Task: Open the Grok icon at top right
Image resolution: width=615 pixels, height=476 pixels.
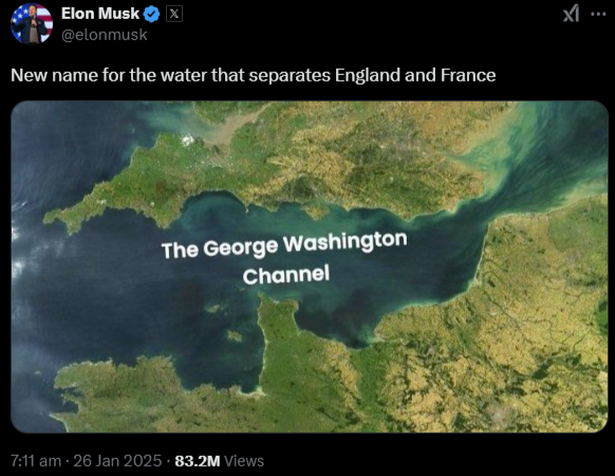Action: coord(571,15)
